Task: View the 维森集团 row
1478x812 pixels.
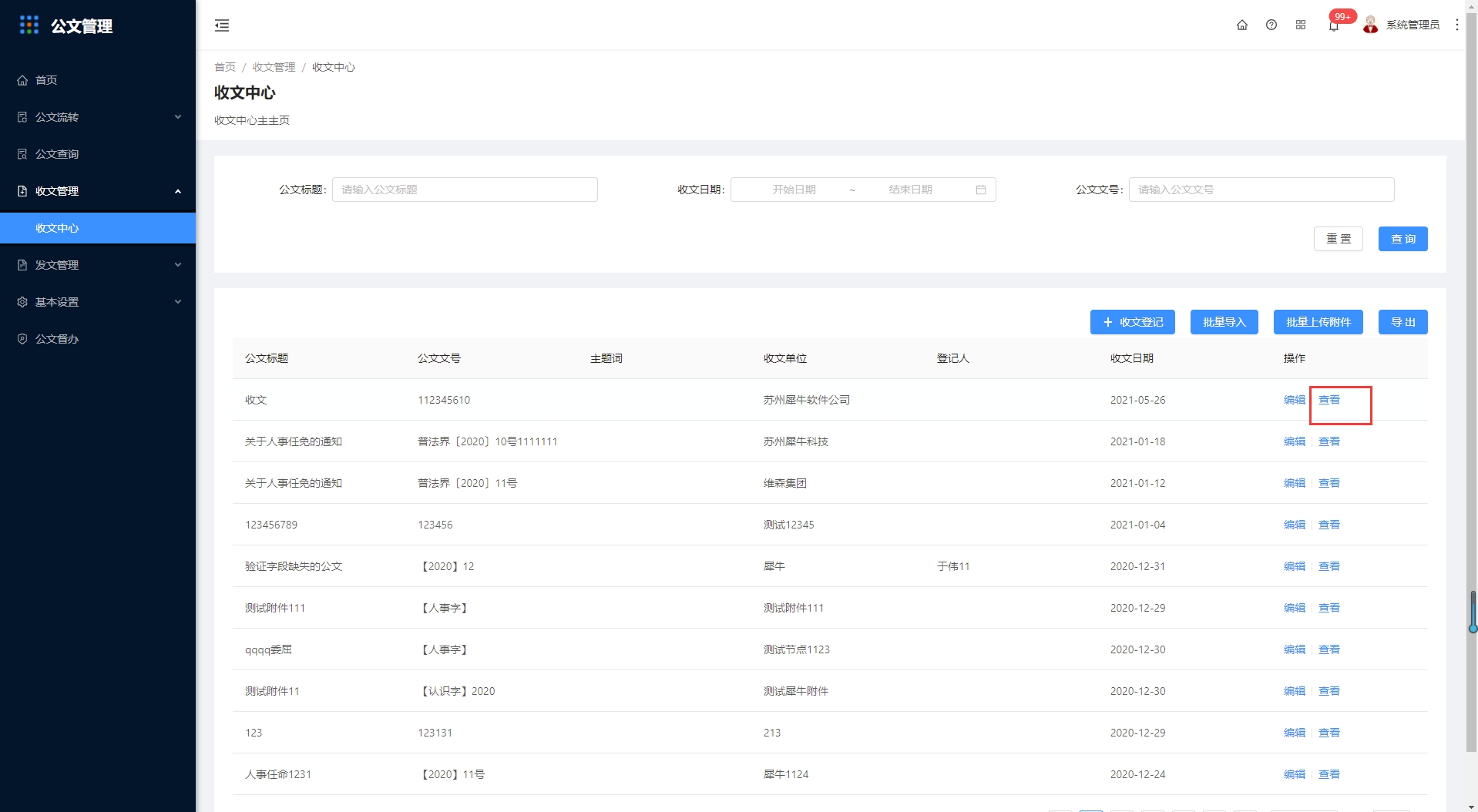Action: click(1329, 483)
